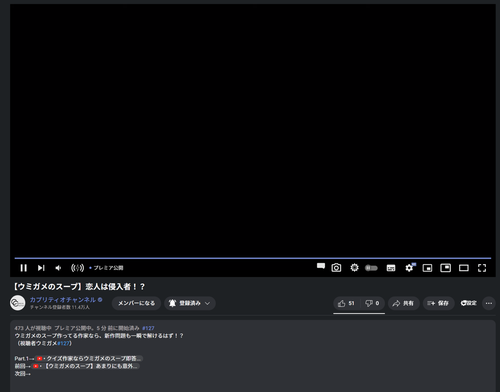The height and width of the screenshot is (392, 500).
Task: Click the #127 hashtag in stats line
Action: tap(148, 328)
